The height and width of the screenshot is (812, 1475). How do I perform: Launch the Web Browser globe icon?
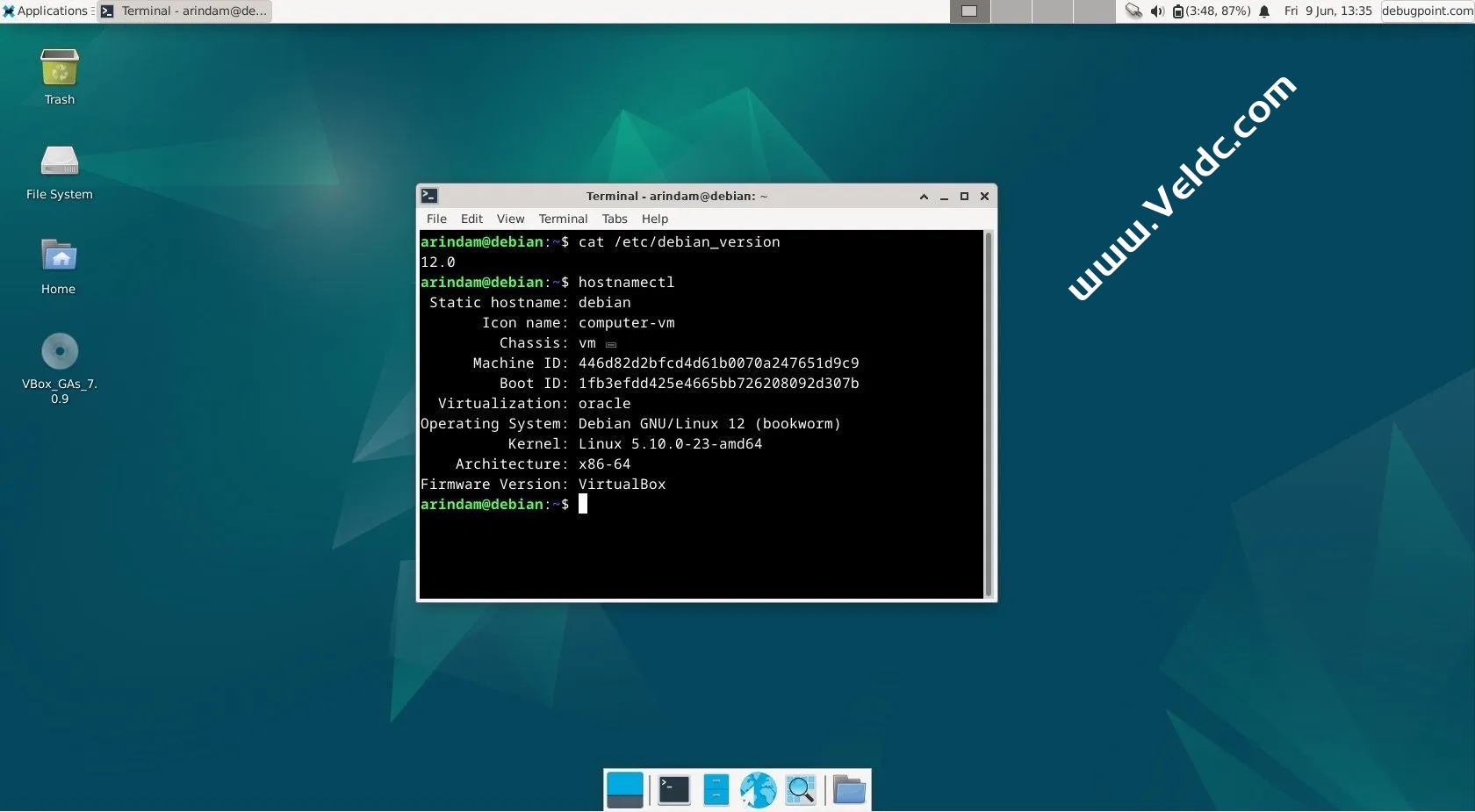click(x=758, y=790)
